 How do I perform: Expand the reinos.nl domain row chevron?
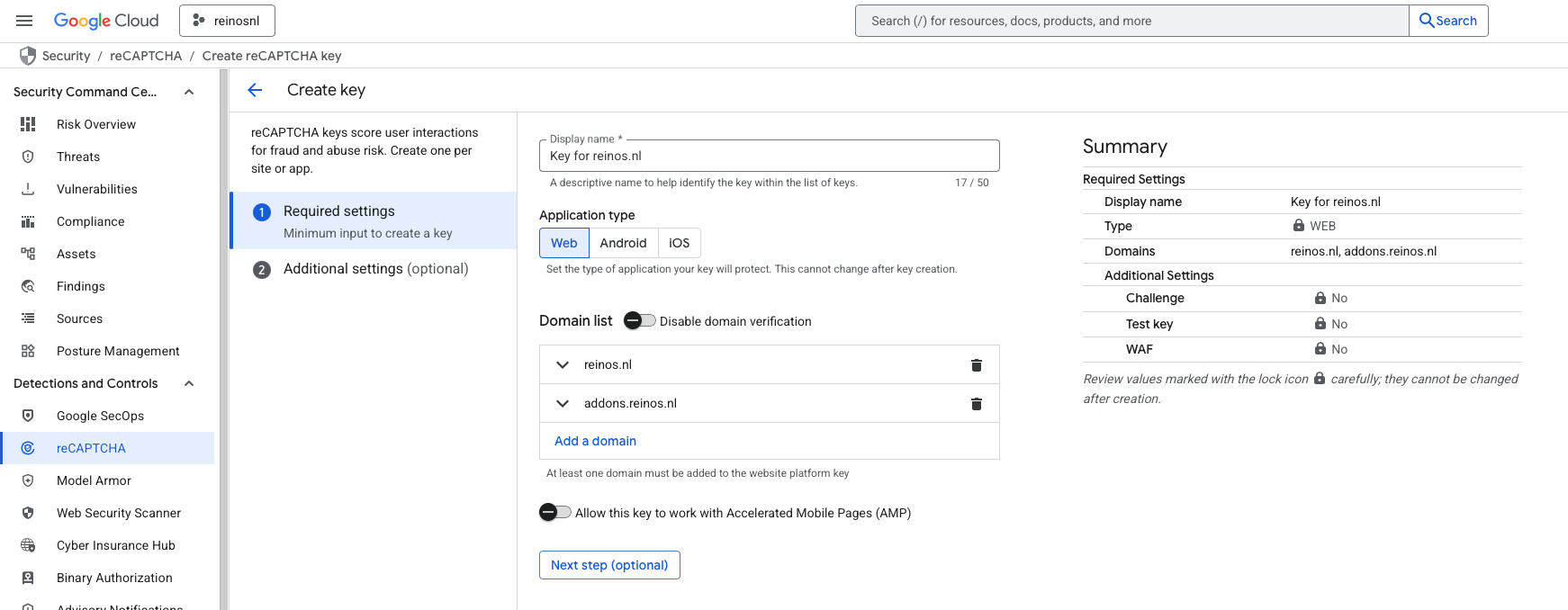[563, 364]
